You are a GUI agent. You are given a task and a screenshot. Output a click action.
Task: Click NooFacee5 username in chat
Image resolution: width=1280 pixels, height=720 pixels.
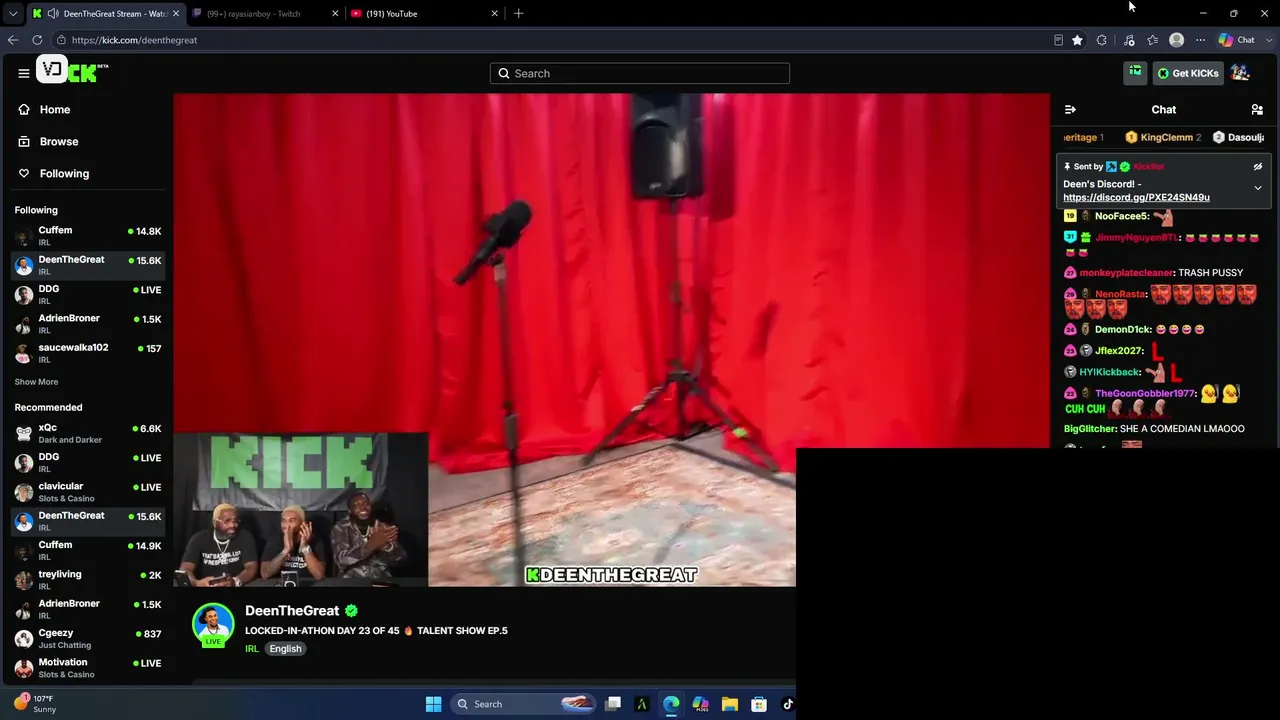[x=1121, y=216]
